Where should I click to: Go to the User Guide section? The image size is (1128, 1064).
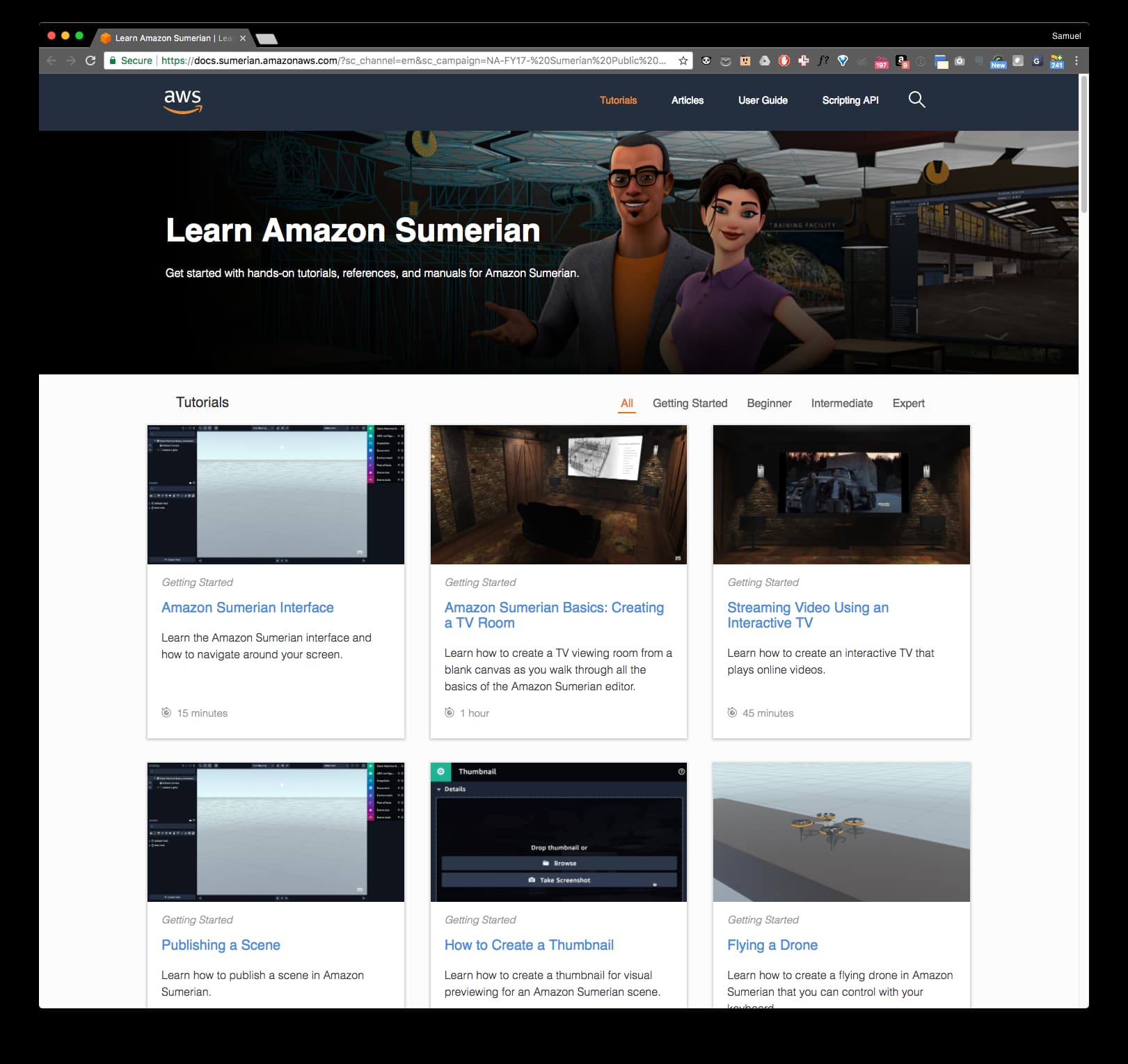pos(763,100)
